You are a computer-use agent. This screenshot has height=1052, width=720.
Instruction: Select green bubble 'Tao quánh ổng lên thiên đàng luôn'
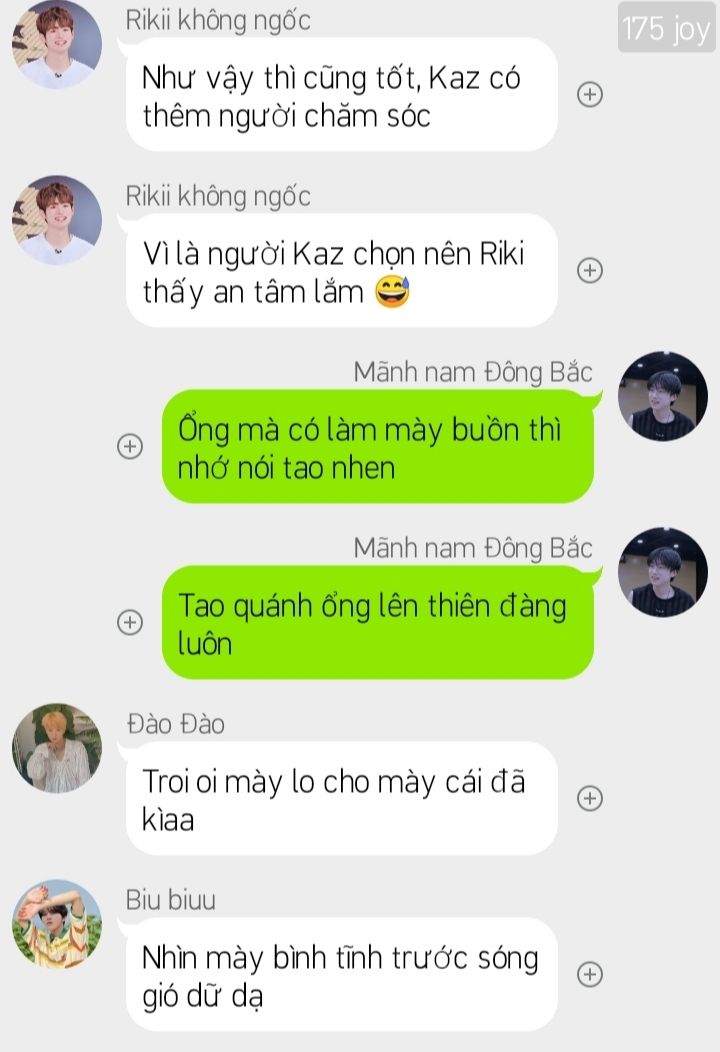point(378,622)
